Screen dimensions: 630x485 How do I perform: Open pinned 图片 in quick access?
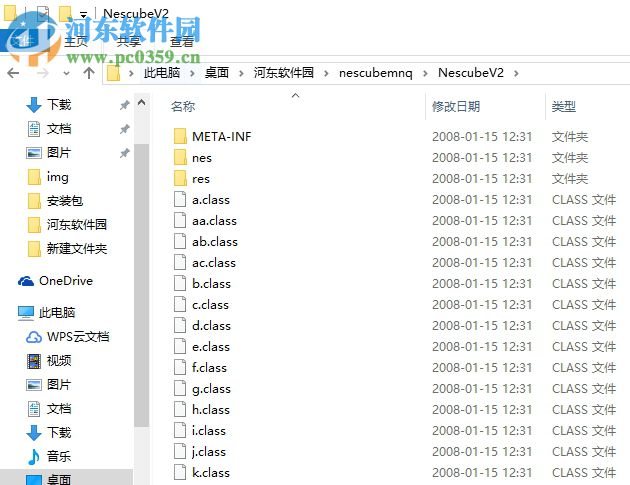click(x=59, y=153)
